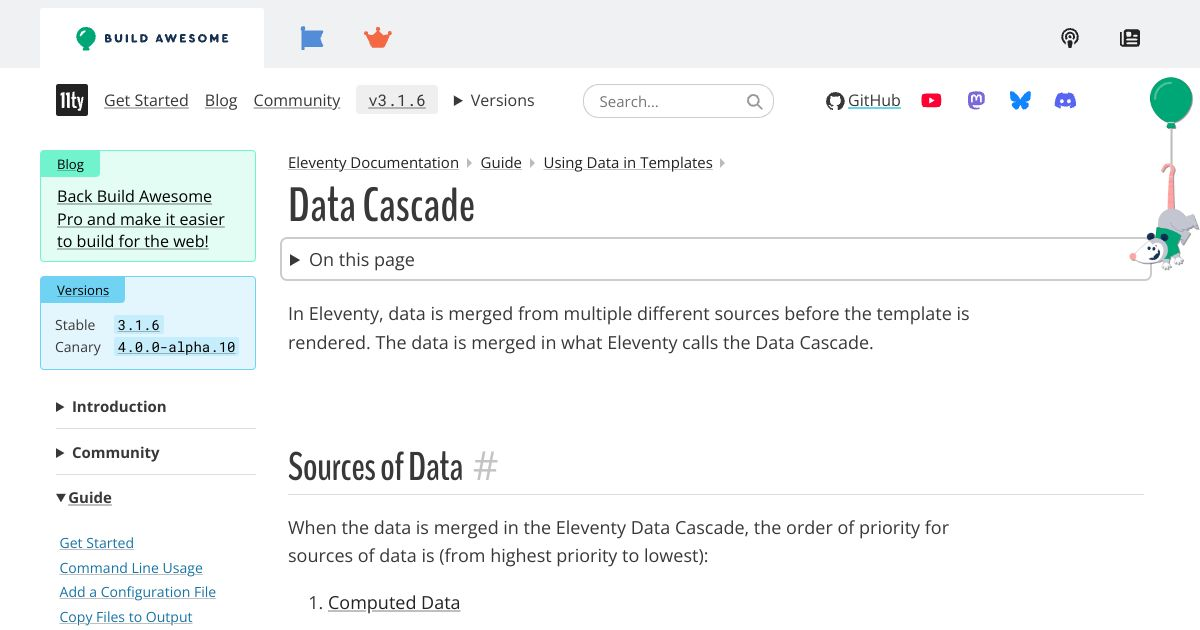Open the Guide breadcrumb
Viewport: 1200px width, 630px height.
click(x=501, y=162)
